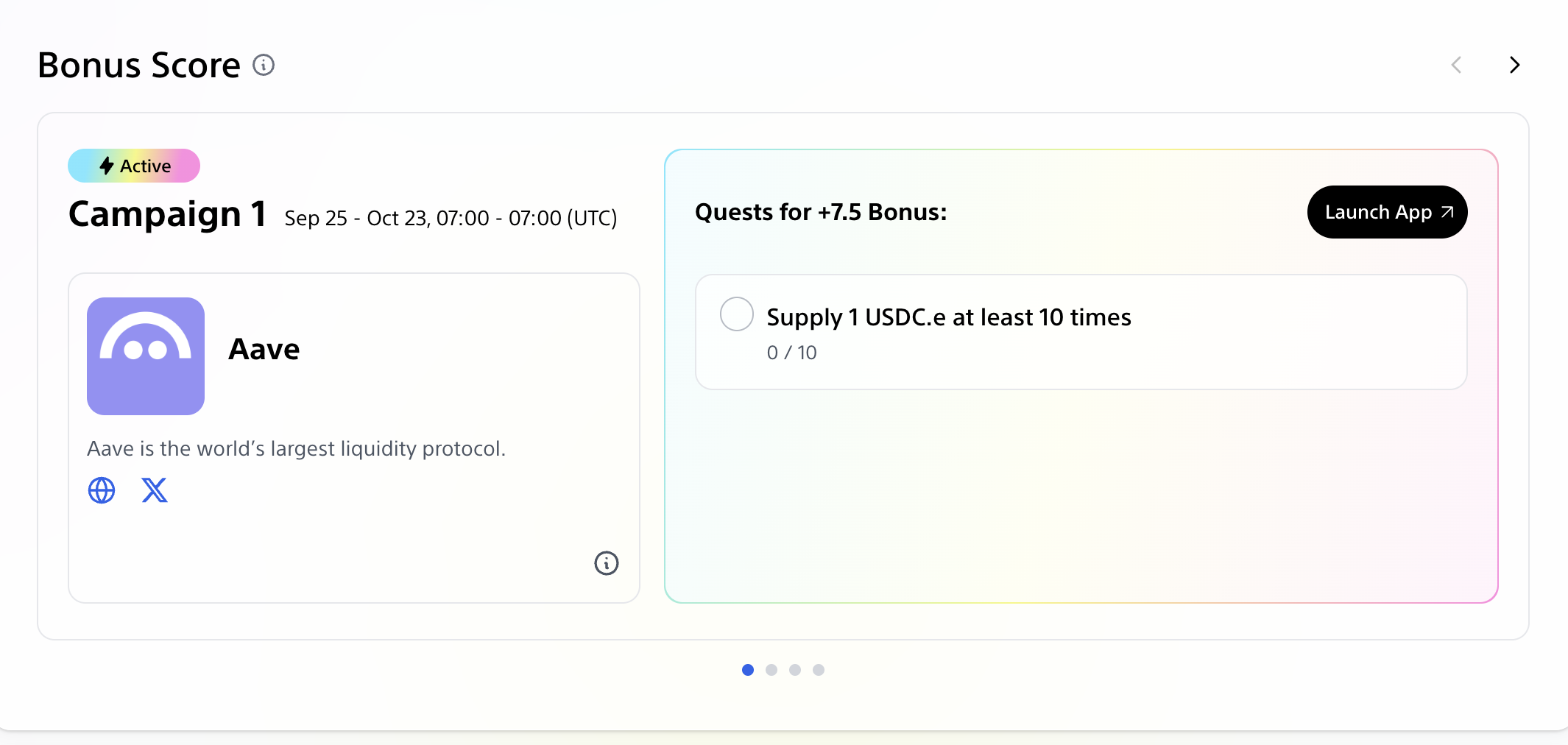The image size is (1568, 745).
Task: Go to next campaign with right chevron
Action: click(x=1514, y=65)
